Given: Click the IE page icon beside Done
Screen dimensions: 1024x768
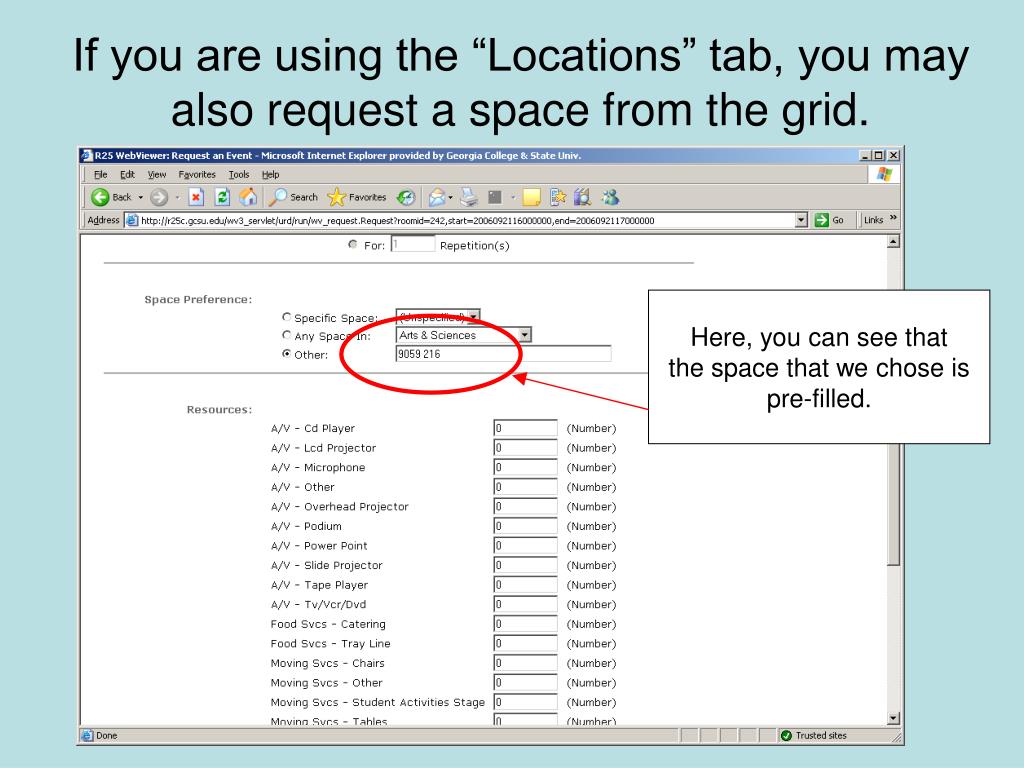Looking at the screenshot, I should coord(87,735).
